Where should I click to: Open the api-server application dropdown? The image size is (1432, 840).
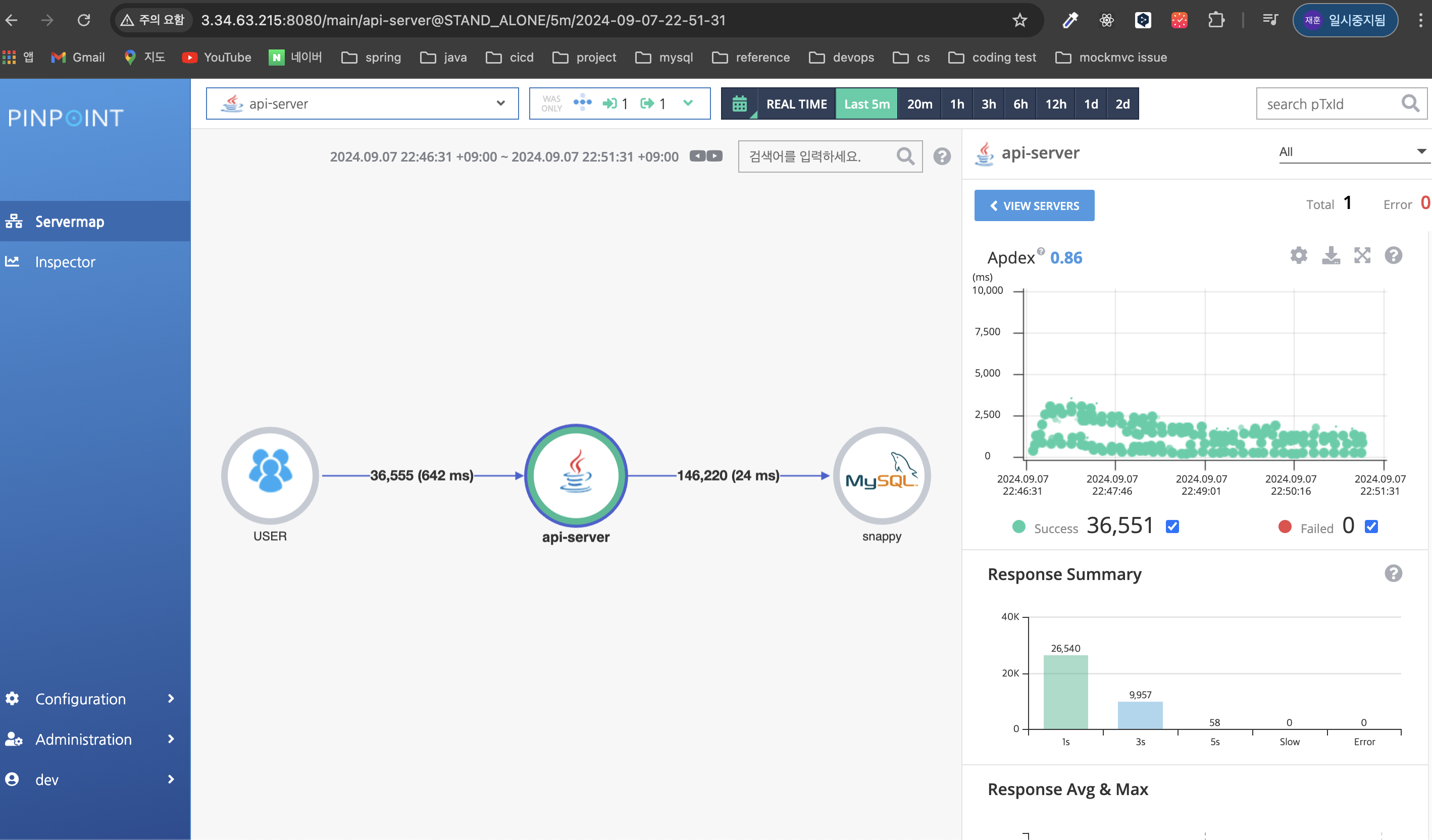point(362,103)
